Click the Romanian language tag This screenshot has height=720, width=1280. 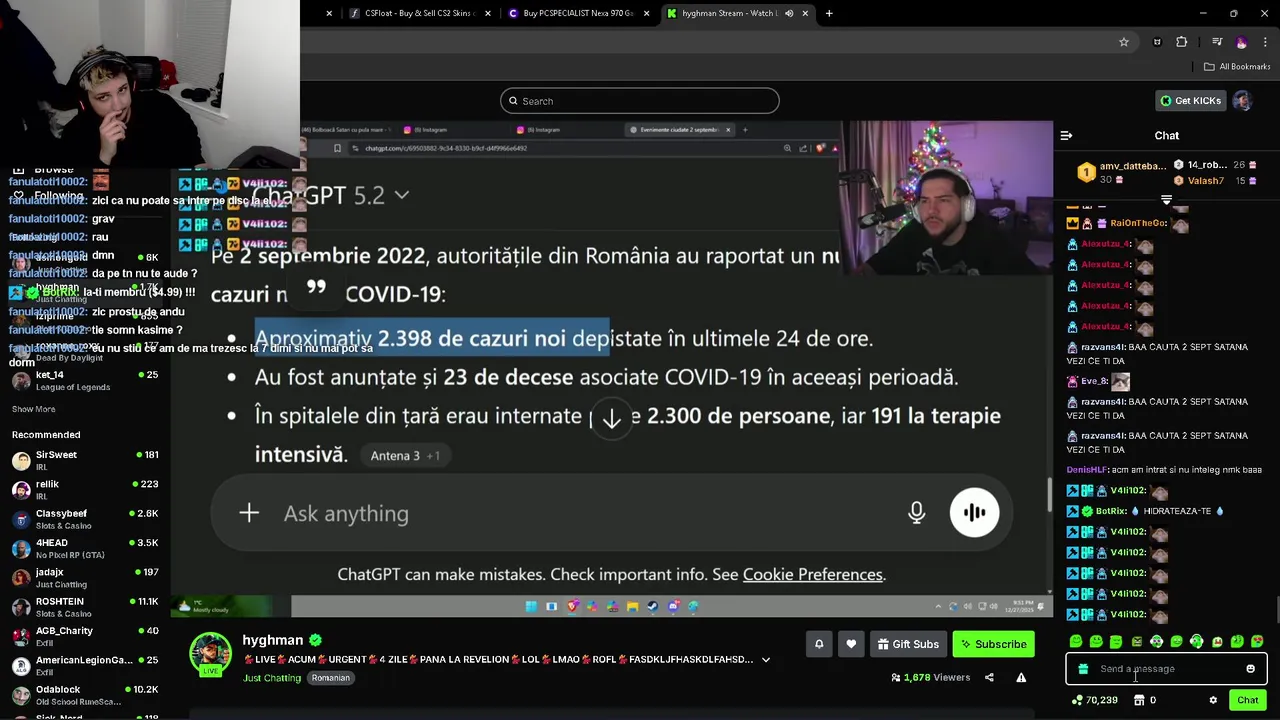[330, 678]
